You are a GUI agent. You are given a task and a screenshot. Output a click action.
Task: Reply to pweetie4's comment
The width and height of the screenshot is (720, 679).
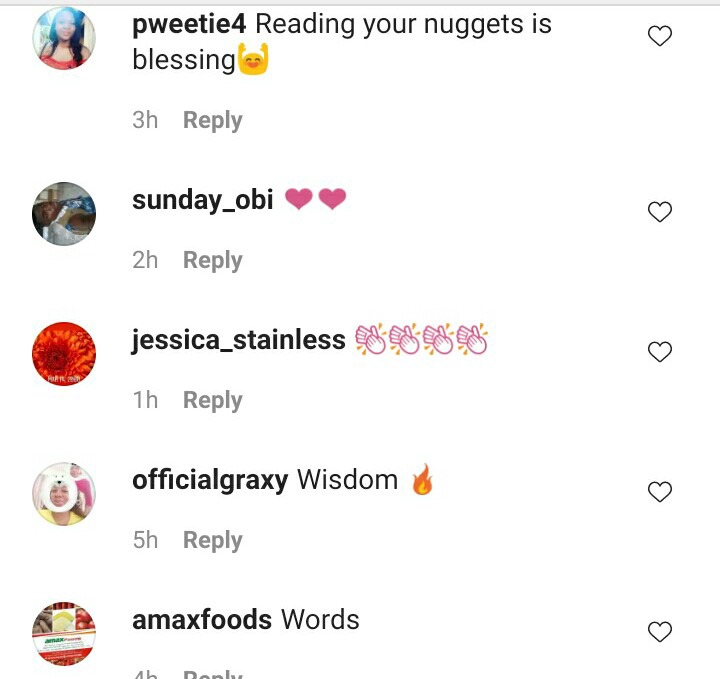pos(213,120)
